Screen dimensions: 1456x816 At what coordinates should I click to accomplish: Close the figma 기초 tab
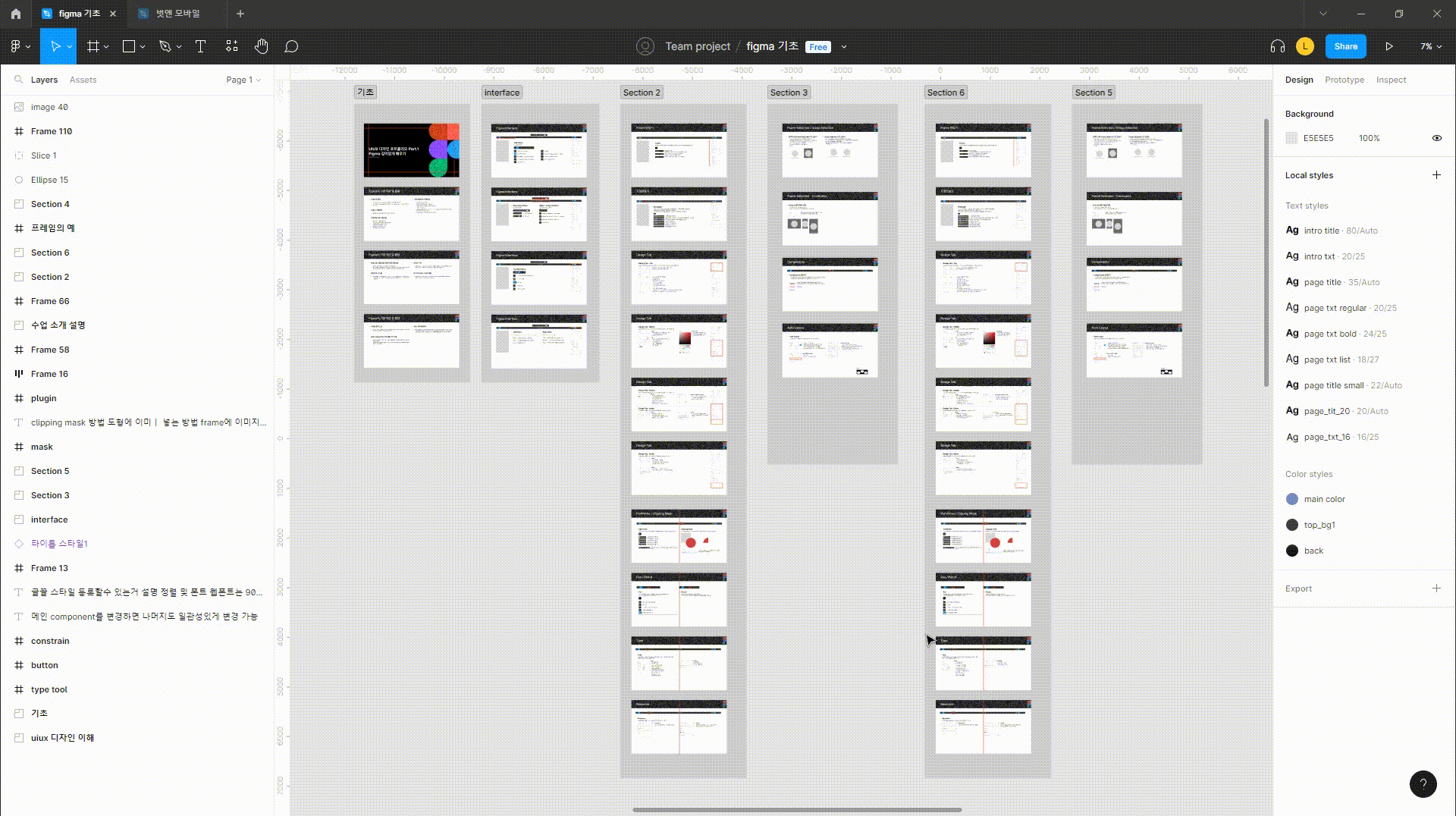113,14
